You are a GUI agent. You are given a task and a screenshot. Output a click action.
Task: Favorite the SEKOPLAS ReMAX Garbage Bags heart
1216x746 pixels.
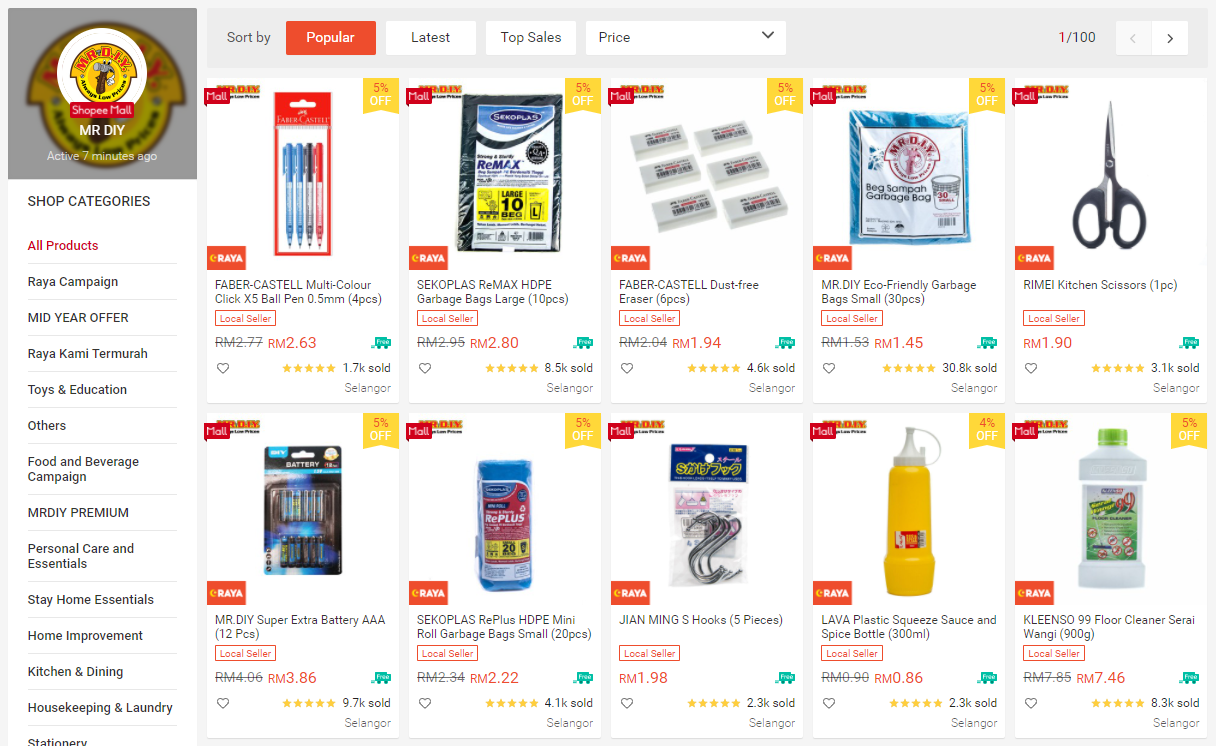tap(425, 368)
